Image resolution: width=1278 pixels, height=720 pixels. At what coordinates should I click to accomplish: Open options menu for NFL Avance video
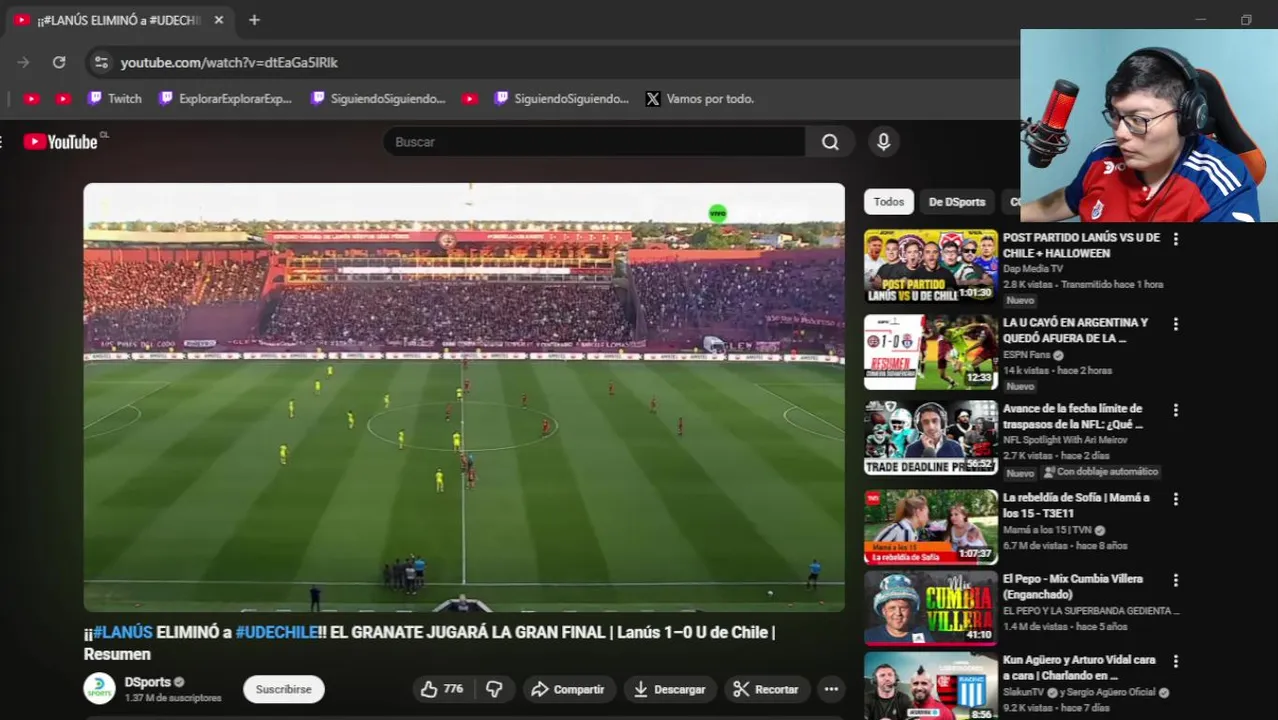[1176, 410]
